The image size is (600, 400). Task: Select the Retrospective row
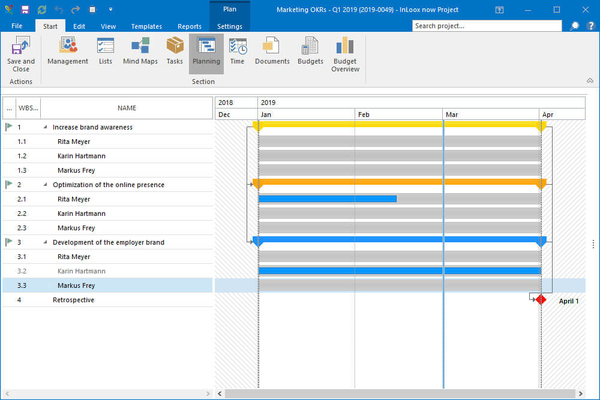pos(108,300)
